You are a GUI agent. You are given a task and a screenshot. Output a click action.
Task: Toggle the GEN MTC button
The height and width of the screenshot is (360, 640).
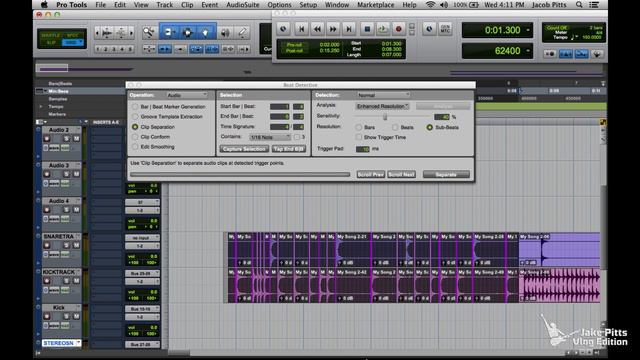click(445, 29)
